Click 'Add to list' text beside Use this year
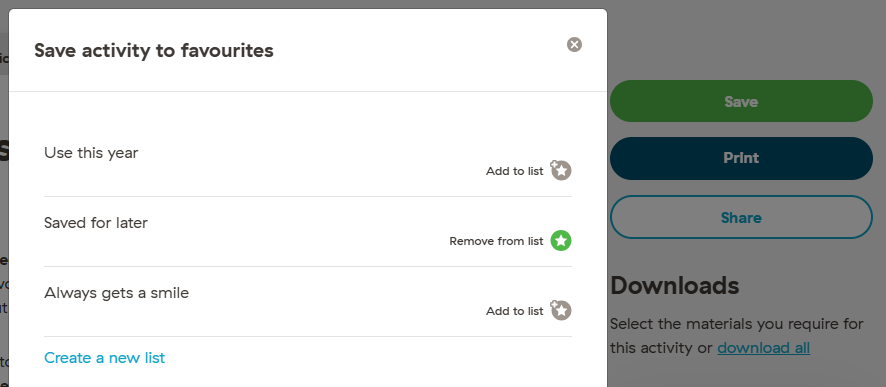This screenshot has height=387, width=886. [x=514, y=171]
